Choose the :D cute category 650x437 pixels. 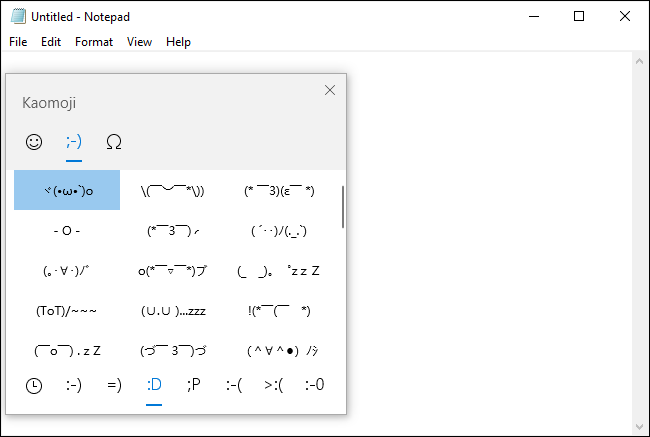coord(154,385)
